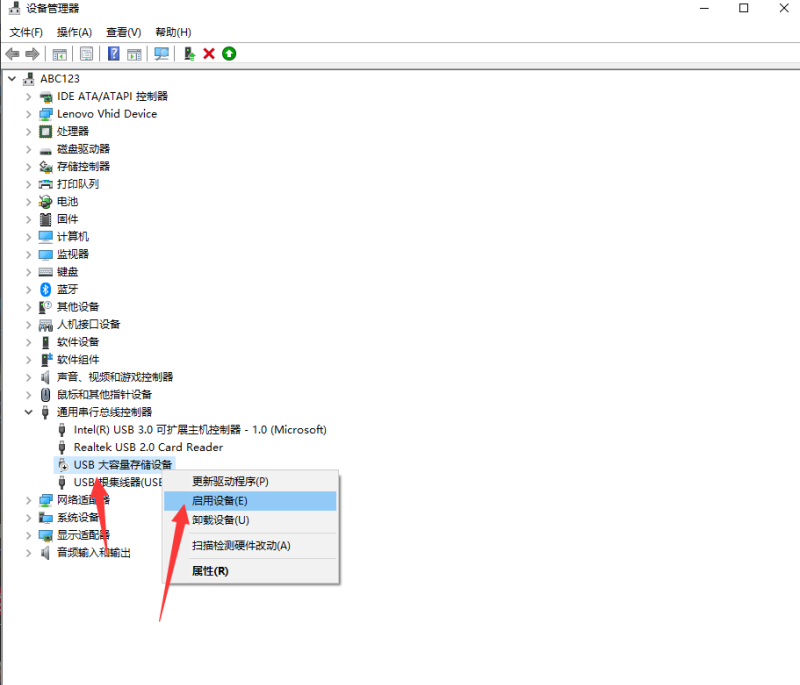
Task: Click the 键盘 keyboard icon
Action: (46, 272)
